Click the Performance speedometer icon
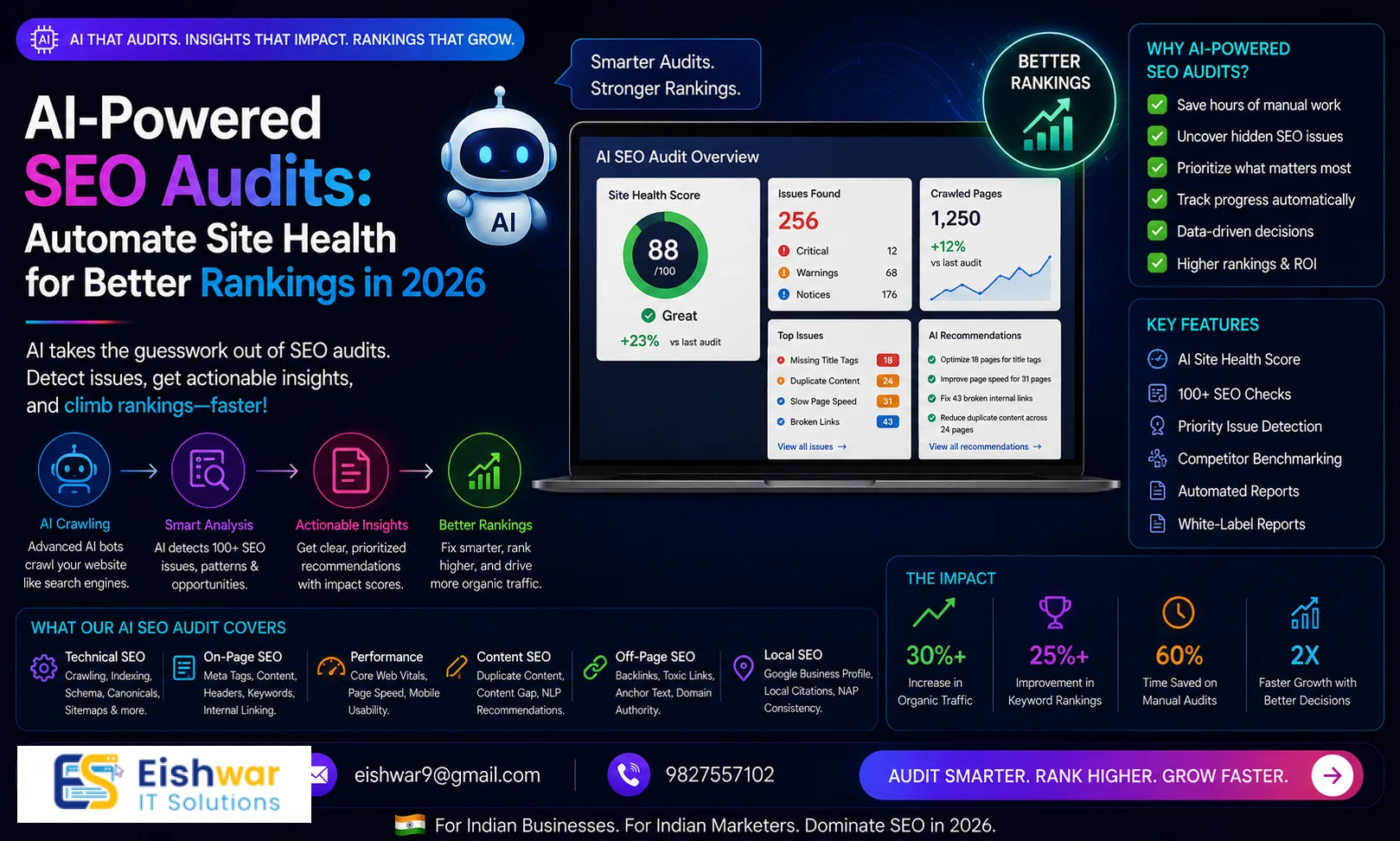The image size is (1400, 841). point(331,667)
